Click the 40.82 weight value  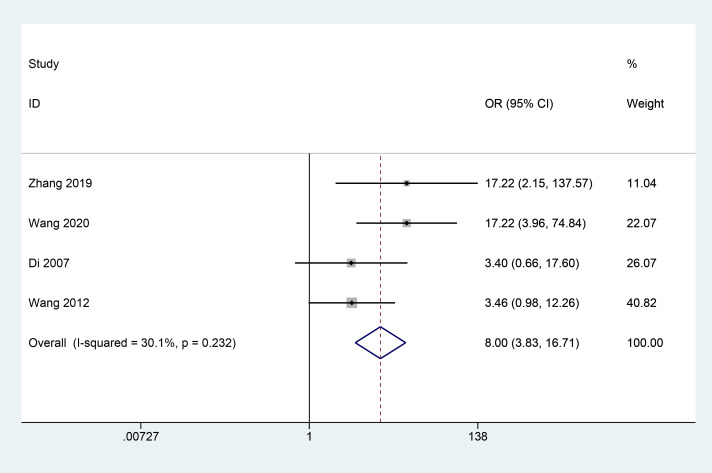pos(641,303)
